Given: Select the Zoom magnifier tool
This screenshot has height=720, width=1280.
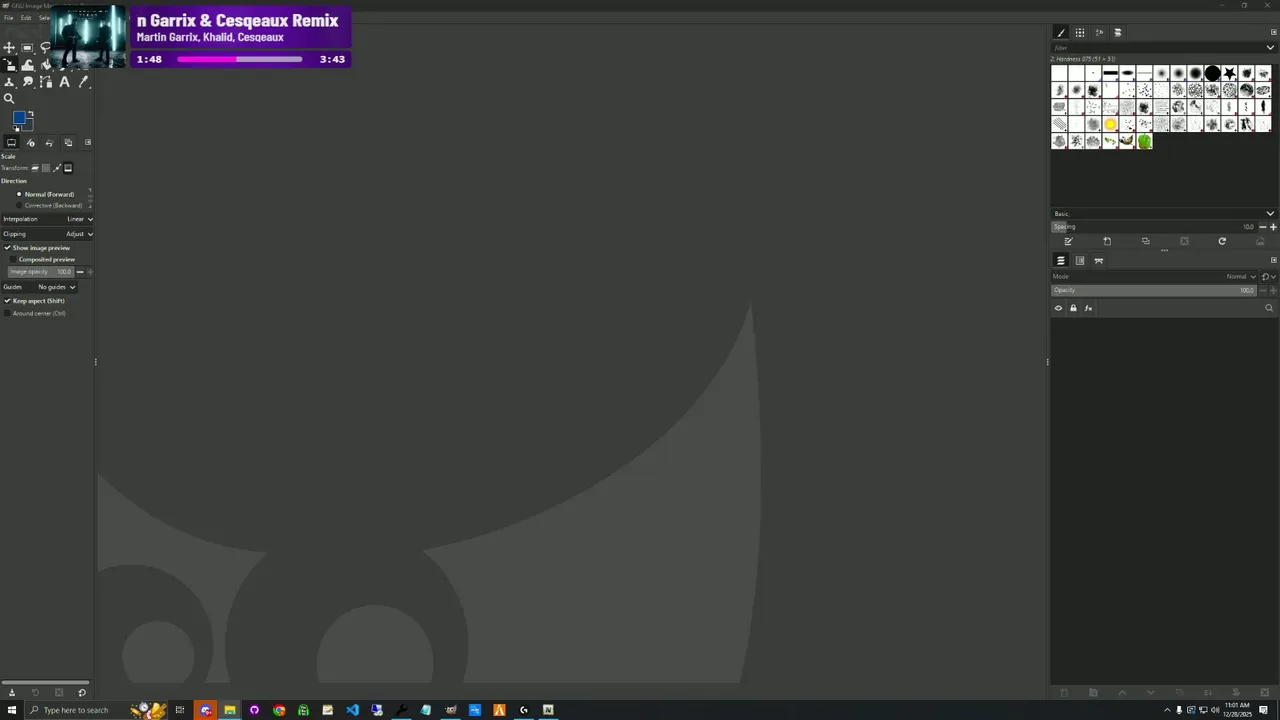Looking at the screenshot, I should 9,98.
